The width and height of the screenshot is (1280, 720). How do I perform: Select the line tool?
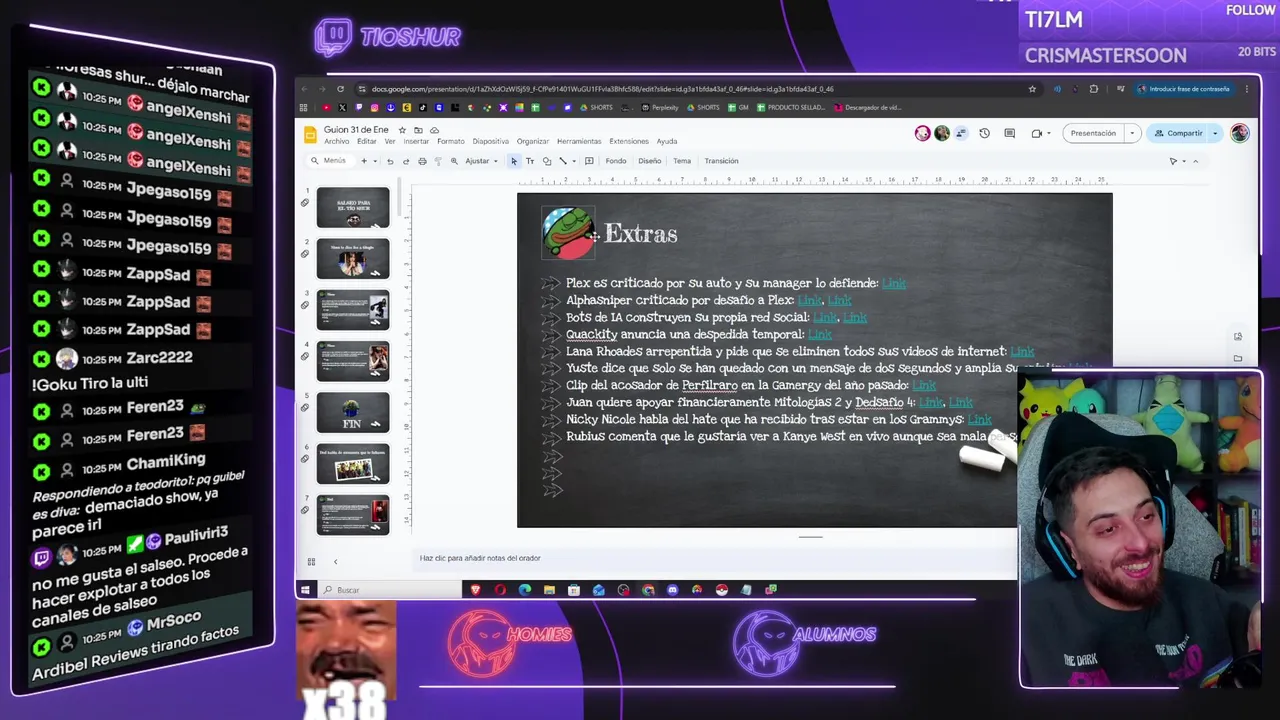point(562,161)
